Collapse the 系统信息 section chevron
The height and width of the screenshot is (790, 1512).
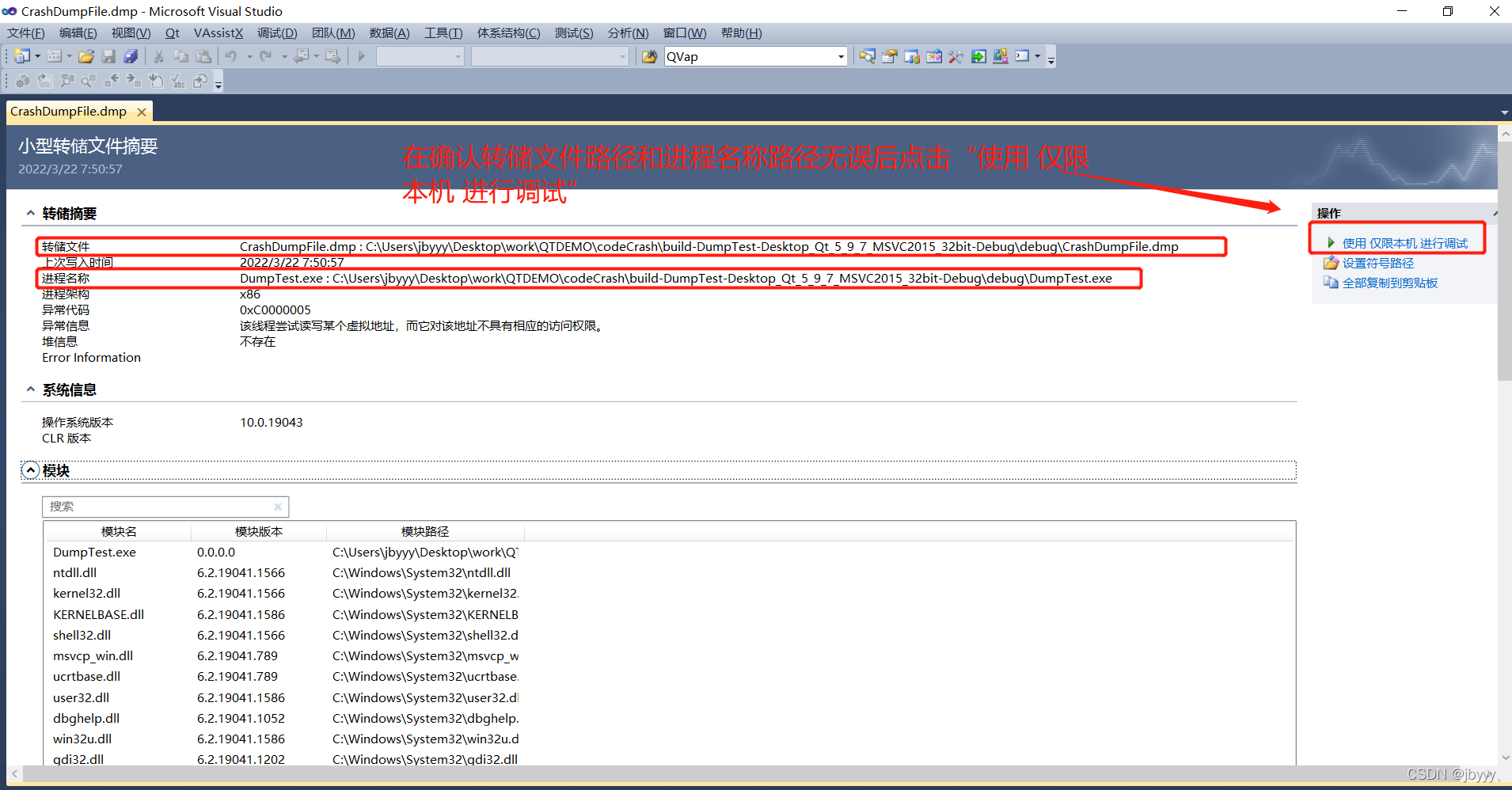30,389
